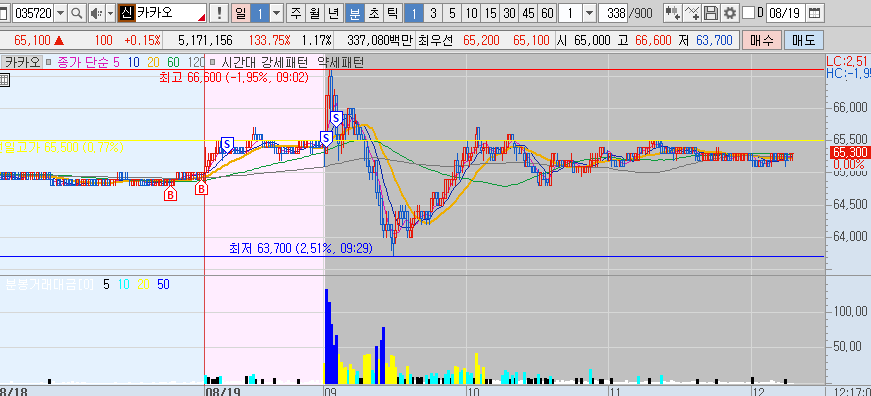Click the current price 65,100 in quote bar
Viewport: 871px width, 396px height.
pyautogui.click(x=33, y=40)
